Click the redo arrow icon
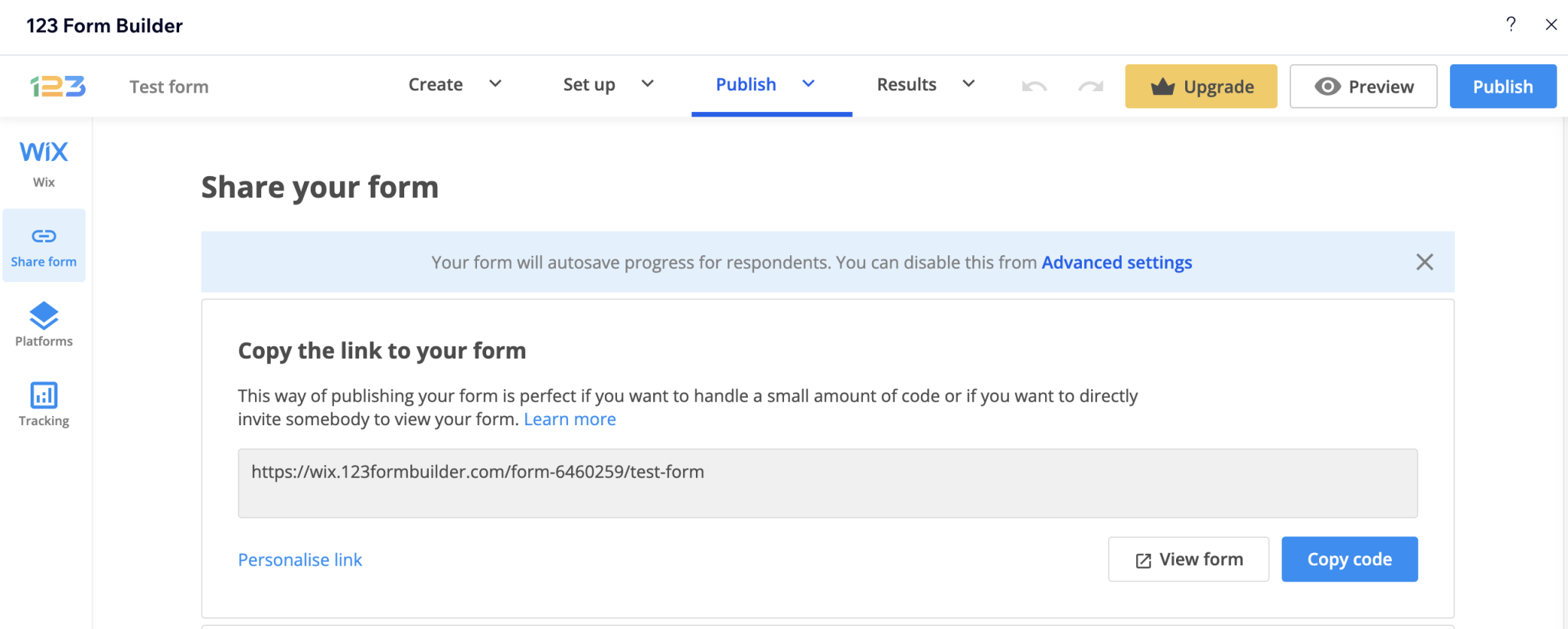The image size is (1568, 629). point(1091,87)
